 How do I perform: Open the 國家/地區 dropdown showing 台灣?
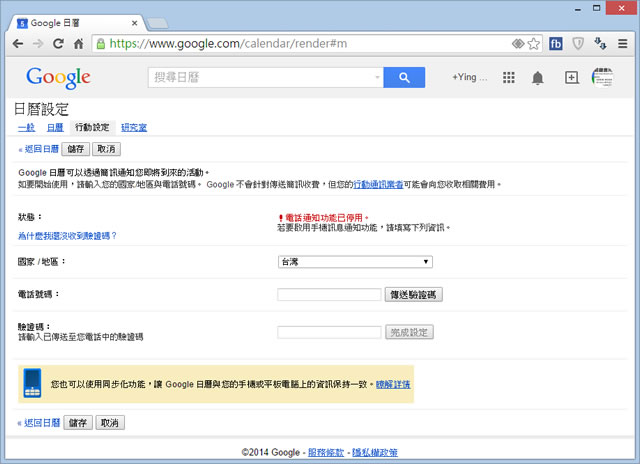pyautogui.click(x=355, y=262)
